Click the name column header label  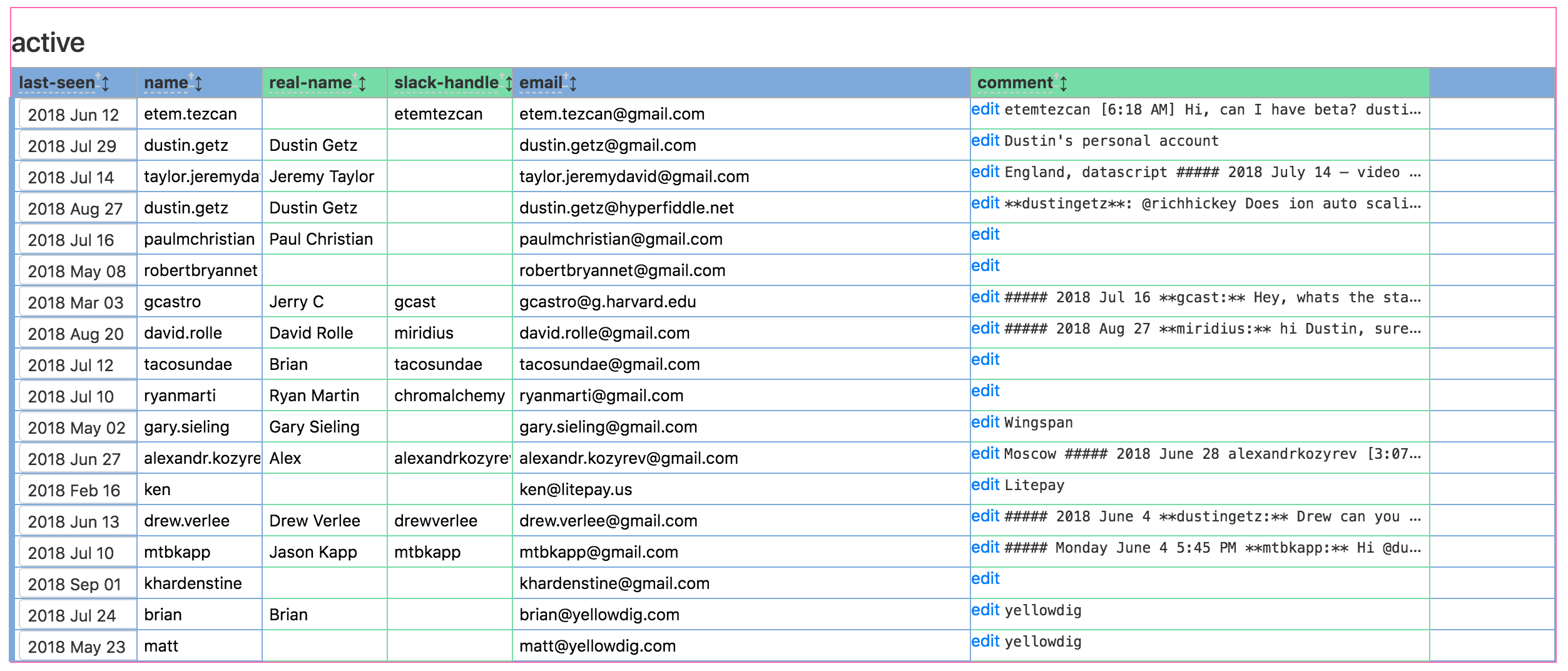point(166,83)
